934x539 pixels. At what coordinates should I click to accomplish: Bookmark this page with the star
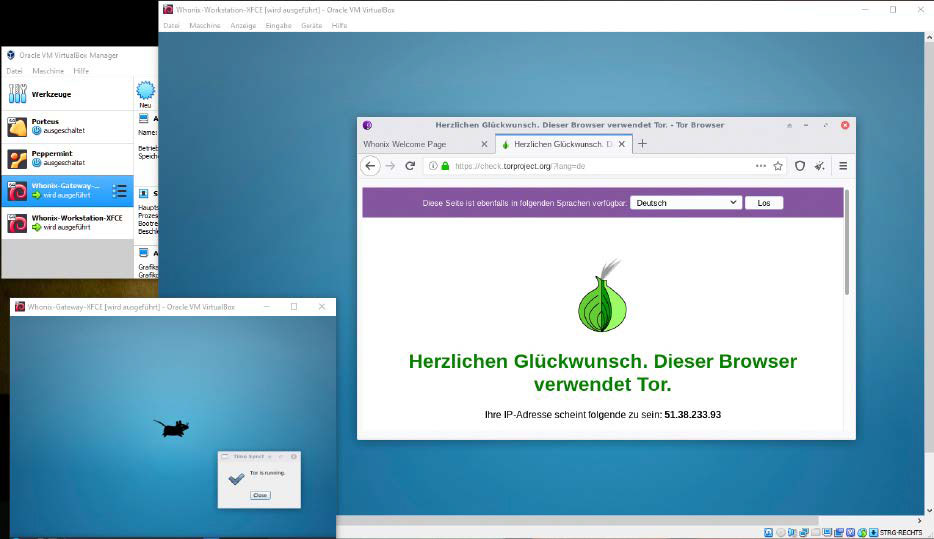click(778, 166)
